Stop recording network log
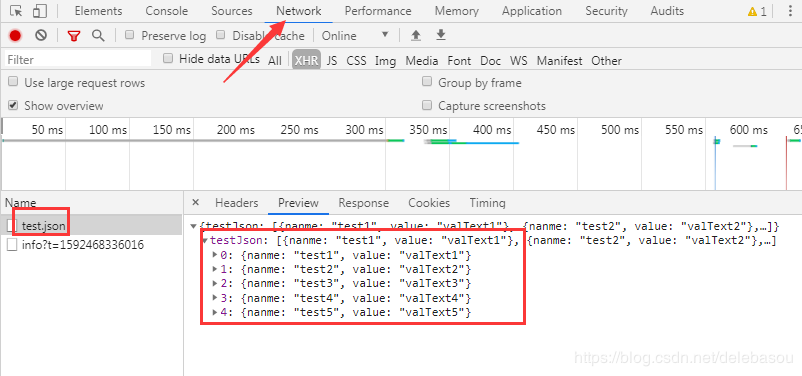This screenshot has height=376, width=802. coord(15,35)
